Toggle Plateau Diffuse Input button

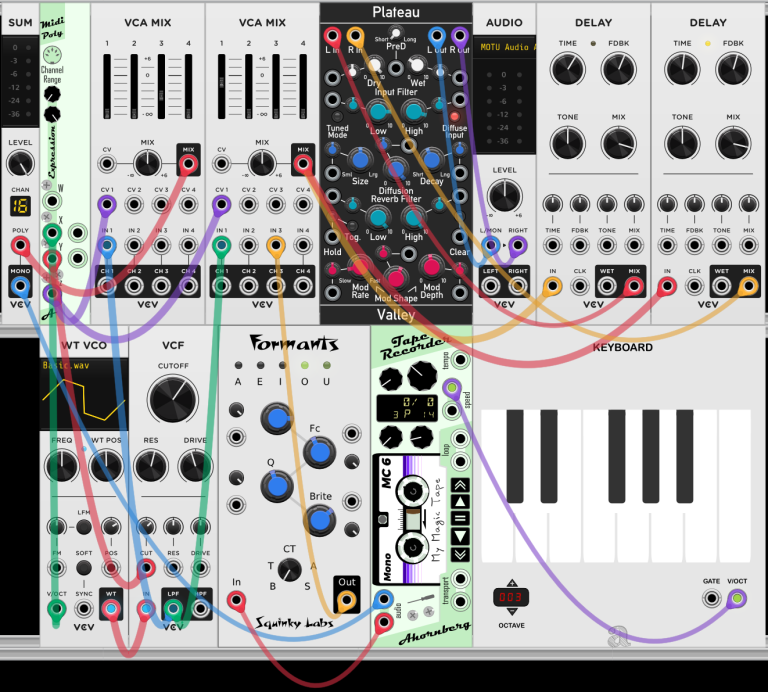point(454,117)
